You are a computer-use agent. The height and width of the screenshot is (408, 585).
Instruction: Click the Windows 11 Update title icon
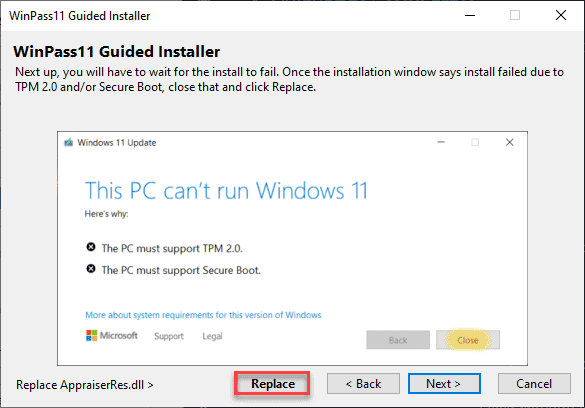(x=68, y=142)
